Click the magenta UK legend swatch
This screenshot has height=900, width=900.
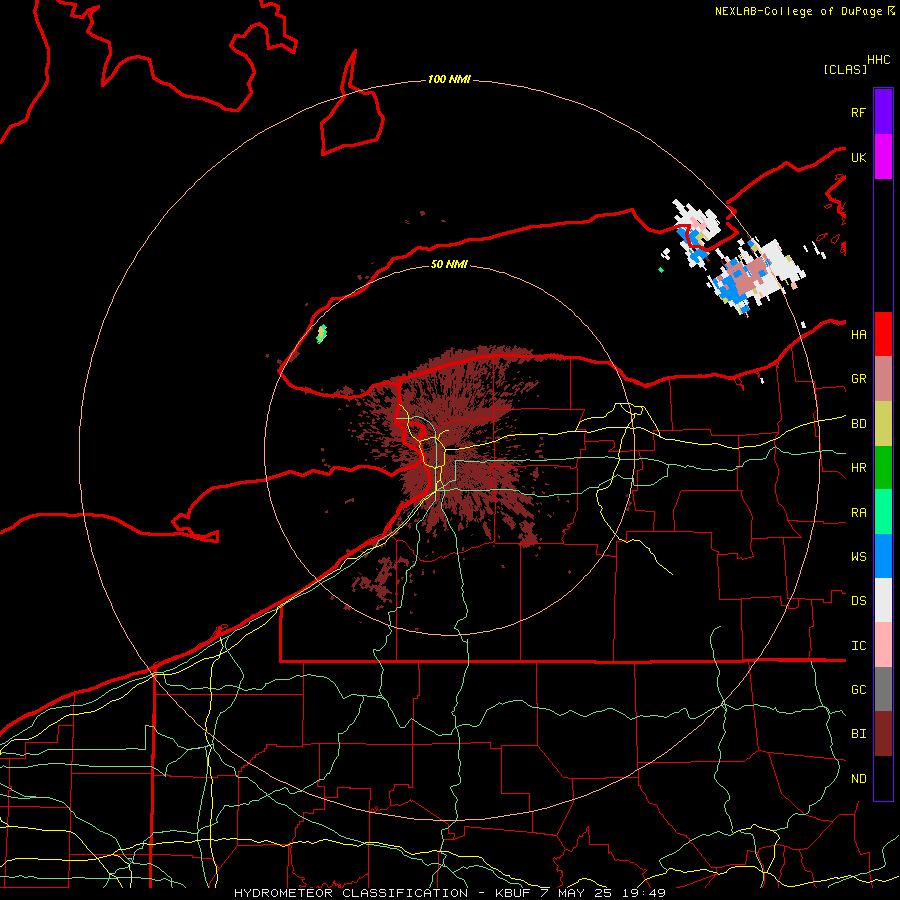point(883,157)
